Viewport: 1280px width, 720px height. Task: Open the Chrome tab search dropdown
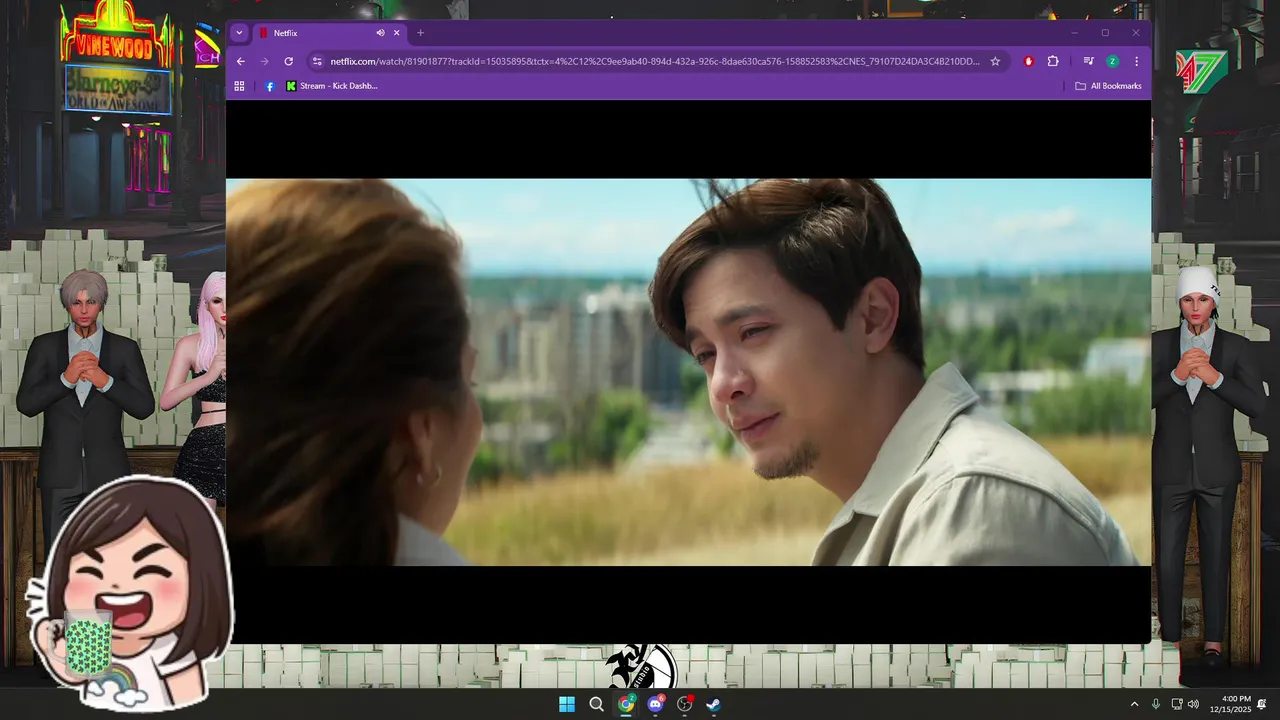[x=239, y=33]
